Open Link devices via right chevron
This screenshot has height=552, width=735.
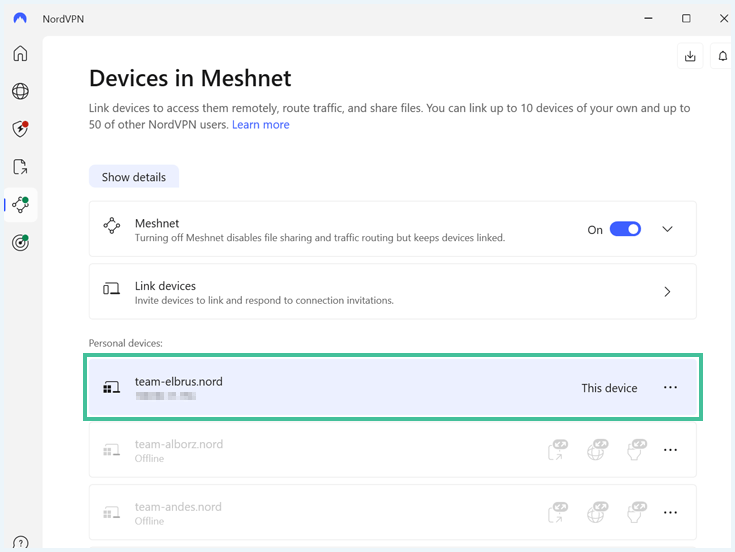pos(667,291)
